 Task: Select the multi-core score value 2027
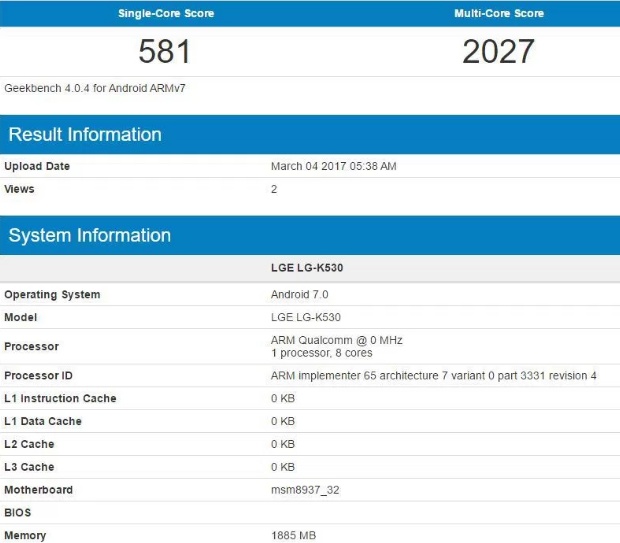point(498,51)
